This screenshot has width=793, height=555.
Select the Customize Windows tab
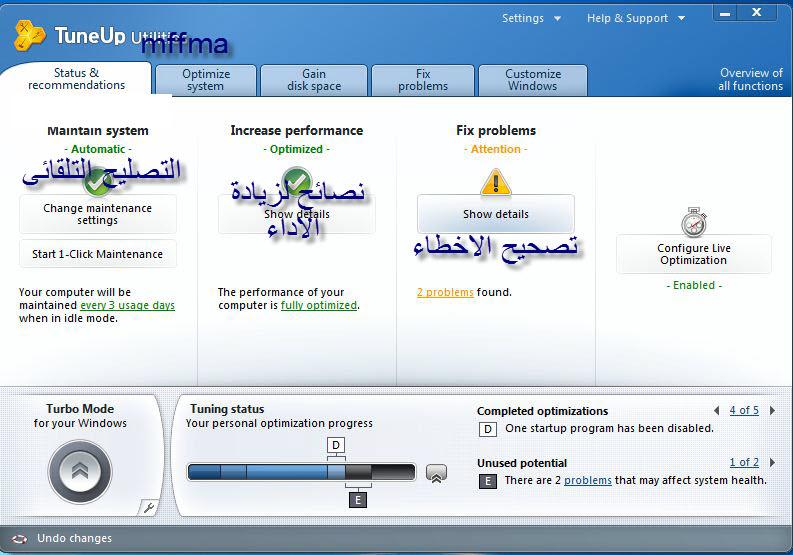coord(533,80)
